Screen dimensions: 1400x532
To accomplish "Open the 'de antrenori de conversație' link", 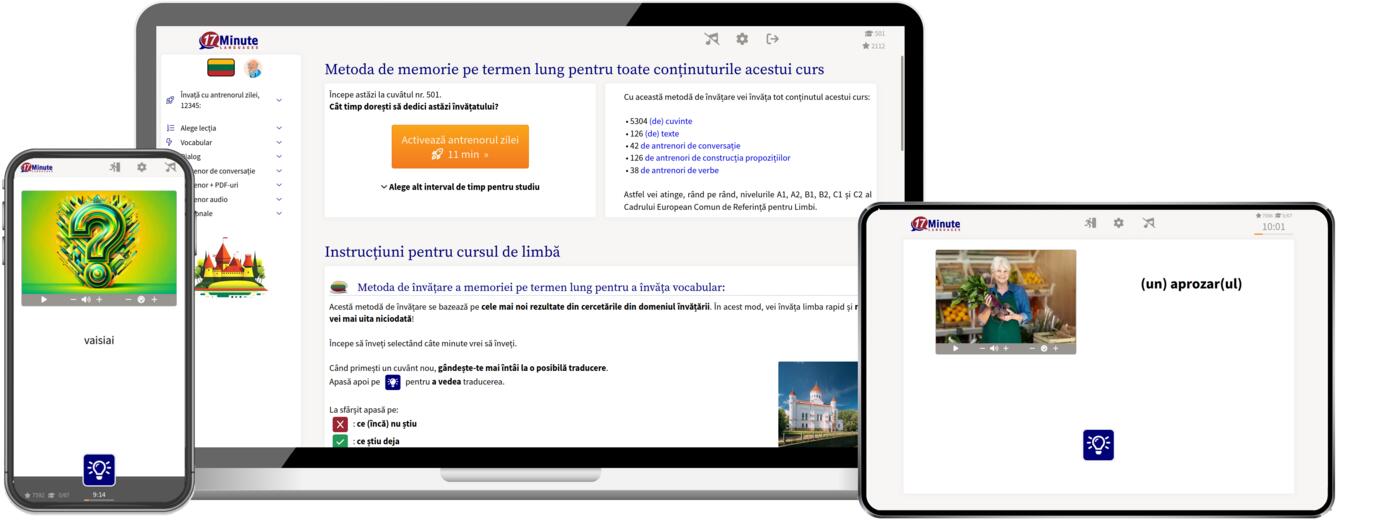I will (690, 146).
